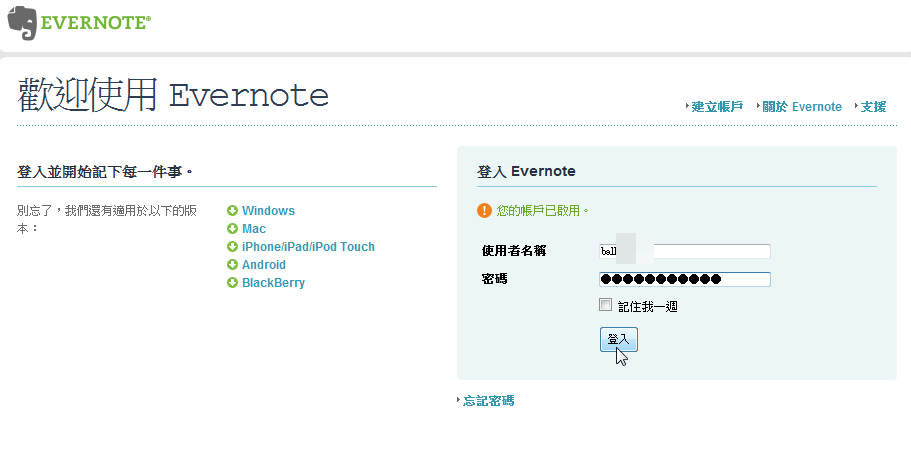Click the 登入並開始記下每一件事 heading

coord(105,172)
